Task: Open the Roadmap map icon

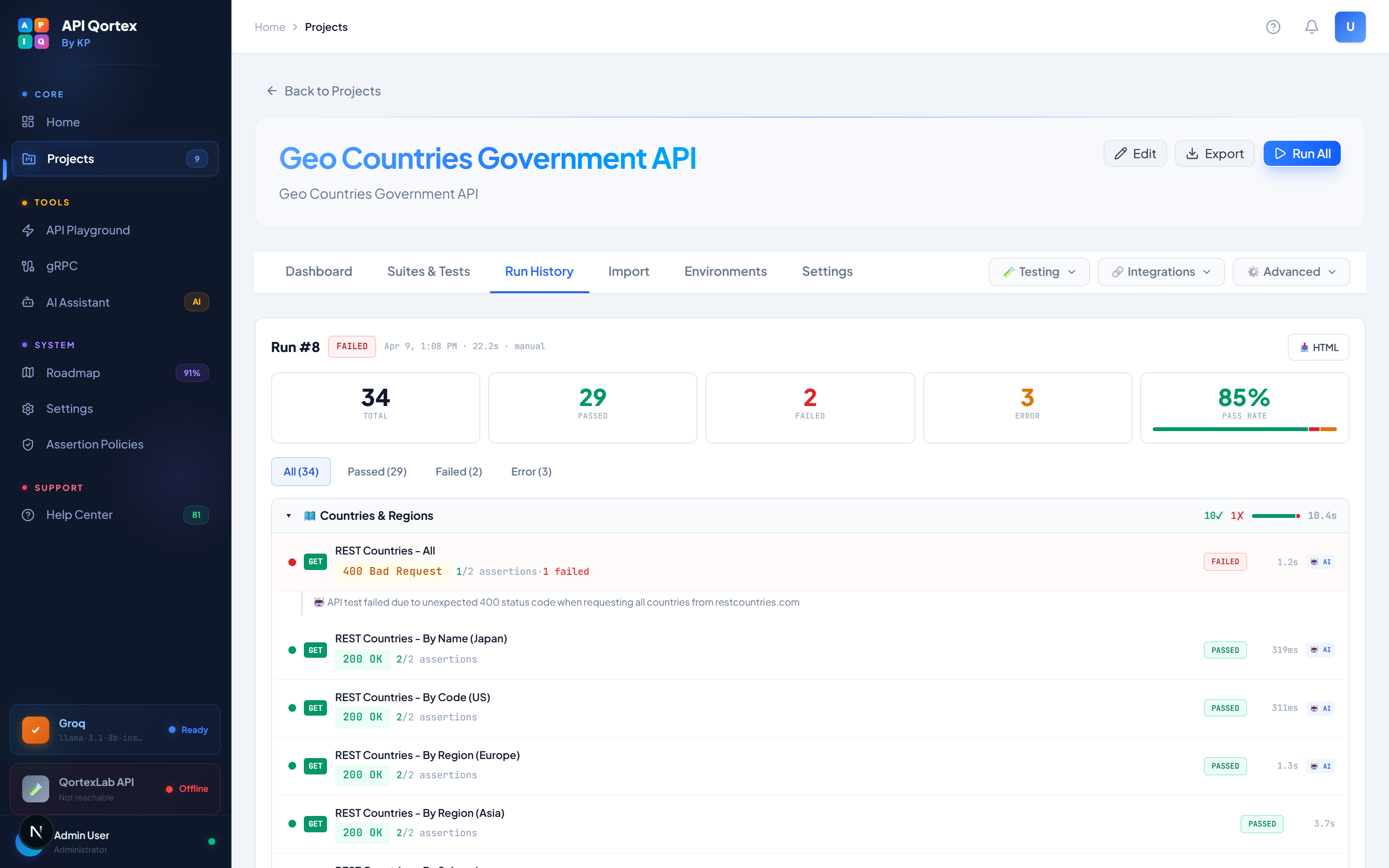Action: point(28,373)
